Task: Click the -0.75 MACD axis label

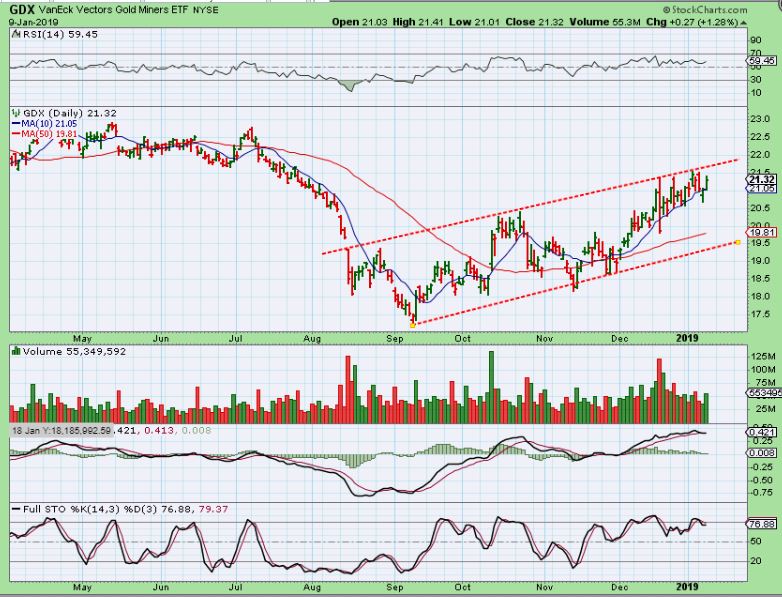Action: pyautogui.click(x=761, y=493)
